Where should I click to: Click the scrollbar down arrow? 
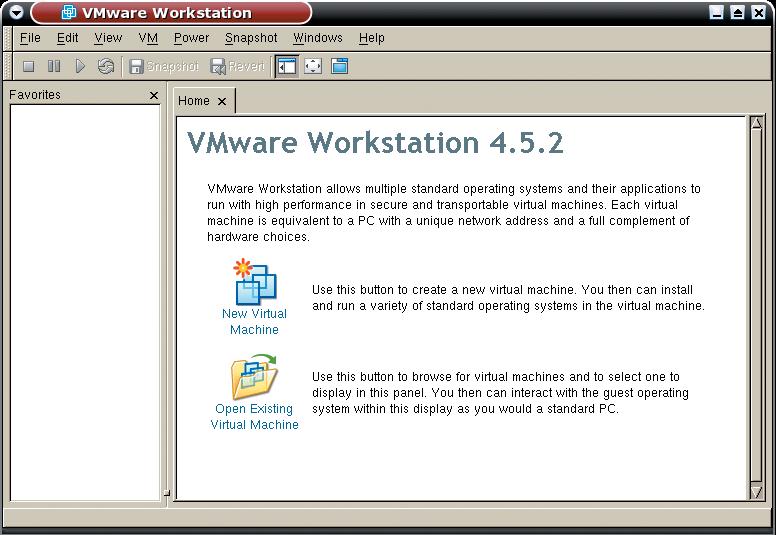click(x=756, y=492)
